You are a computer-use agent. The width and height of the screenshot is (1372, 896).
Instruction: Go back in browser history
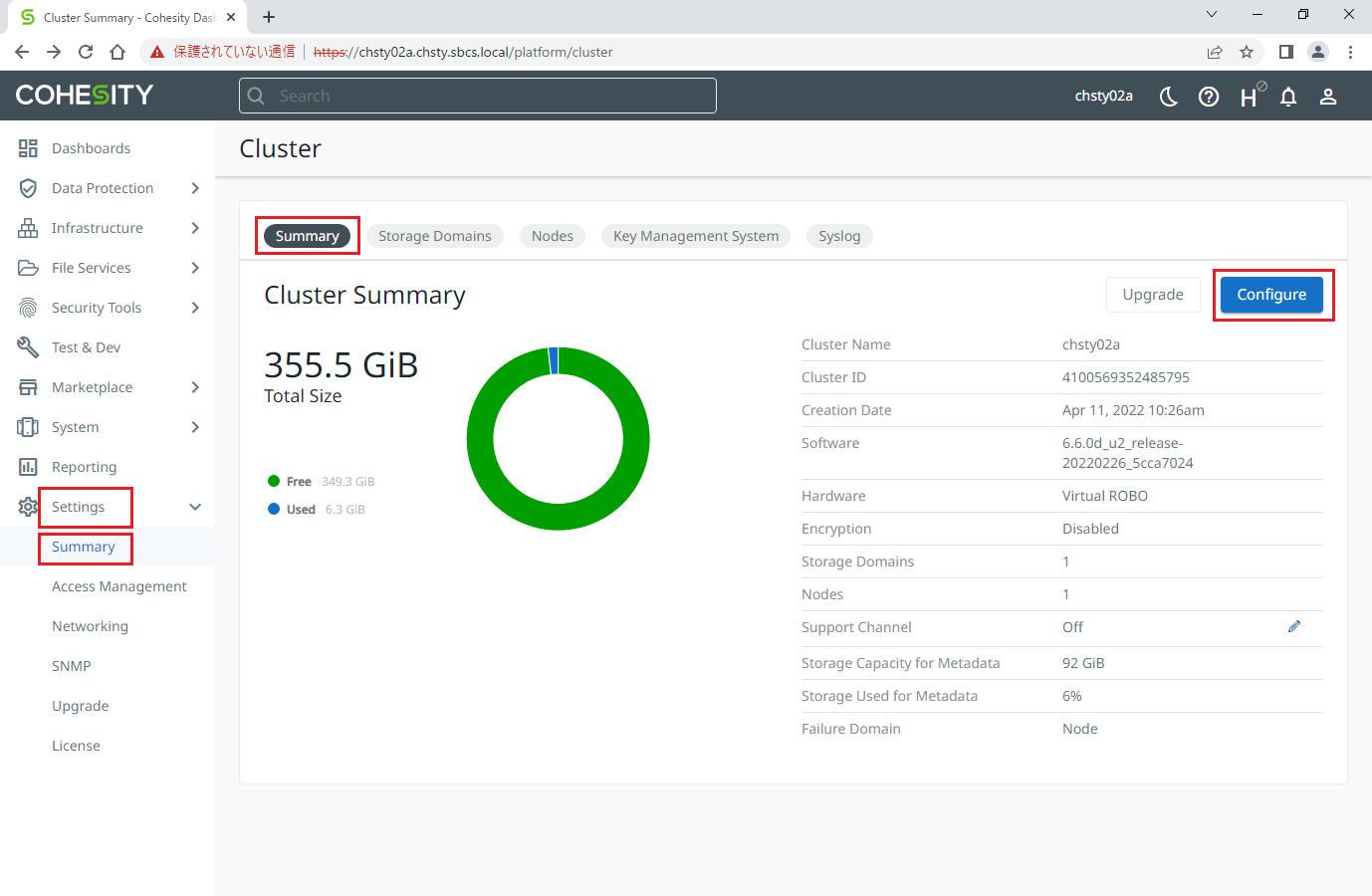point(22,52)
